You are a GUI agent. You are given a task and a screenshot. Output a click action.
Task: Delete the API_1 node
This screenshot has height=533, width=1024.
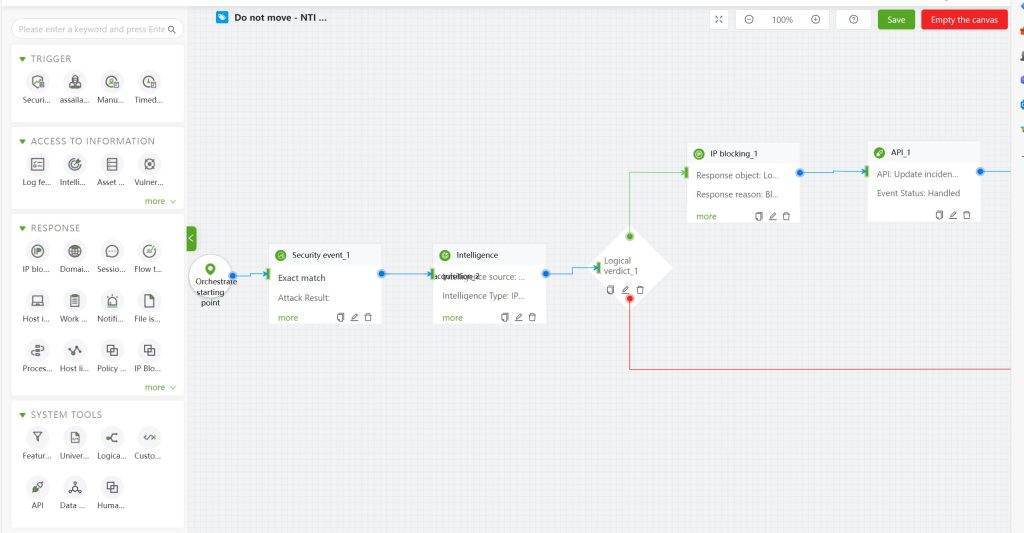coord(967,215)
